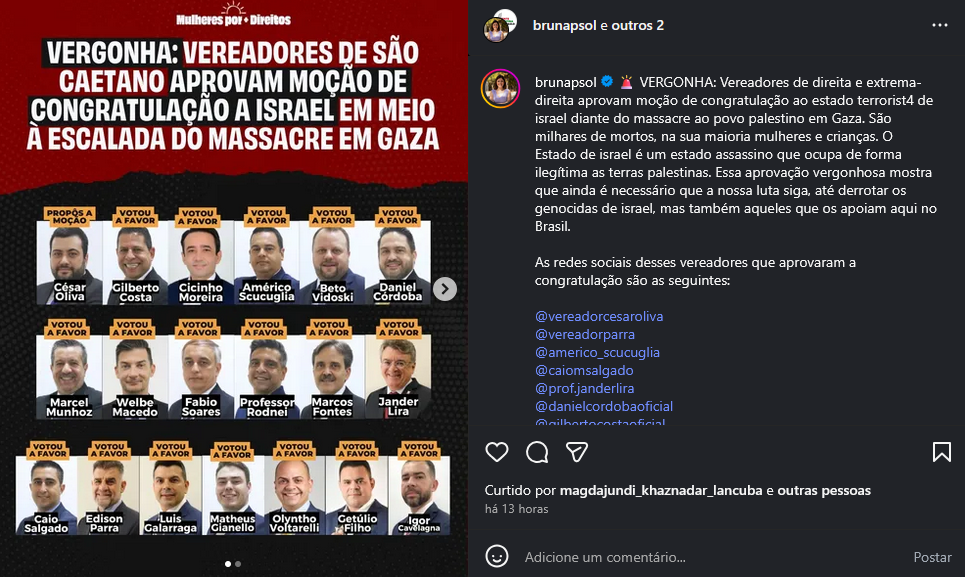Click the César Oliva photo in the image
Screen dimensions: 965x577
[x=70, y=263]
